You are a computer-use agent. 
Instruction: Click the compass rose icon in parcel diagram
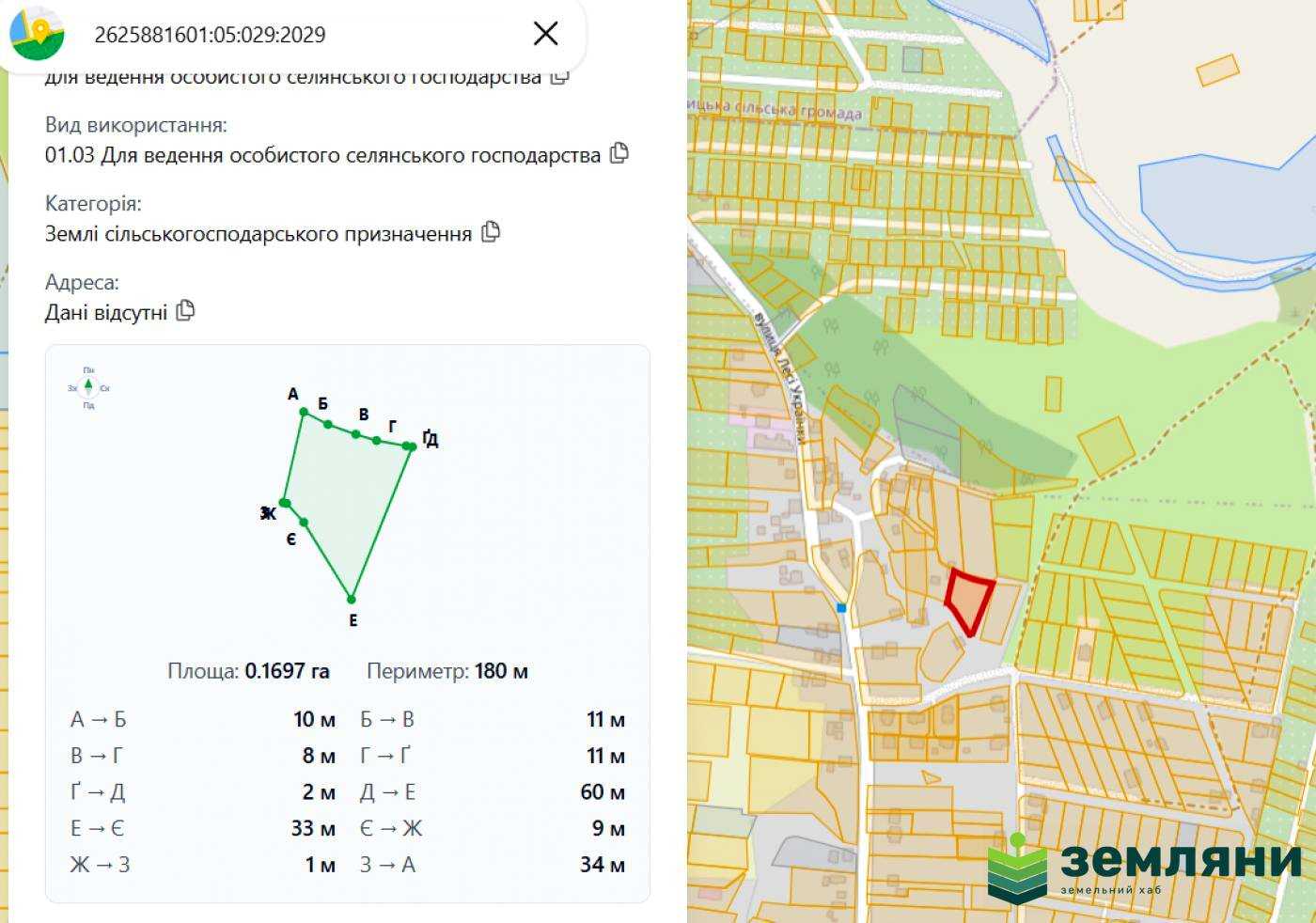[x=88, y=387]
